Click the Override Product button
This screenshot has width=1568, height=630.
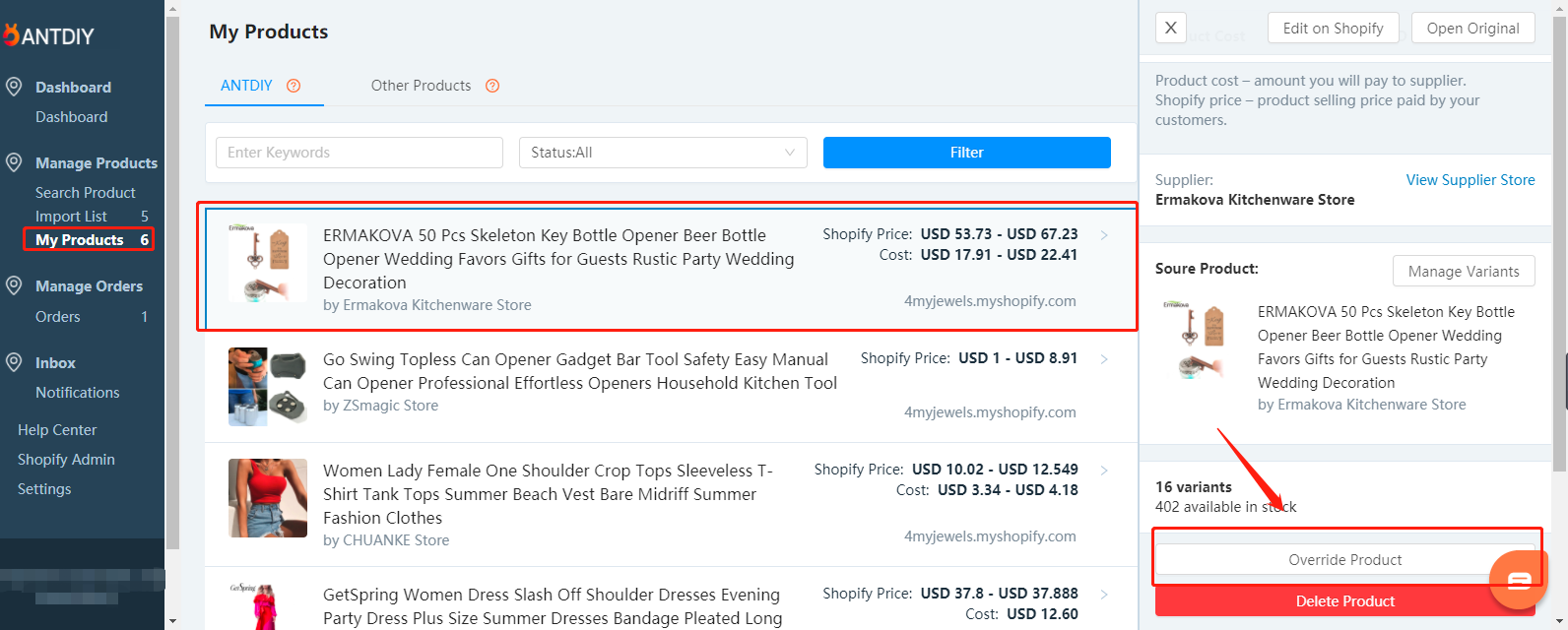coord(1345,560)
